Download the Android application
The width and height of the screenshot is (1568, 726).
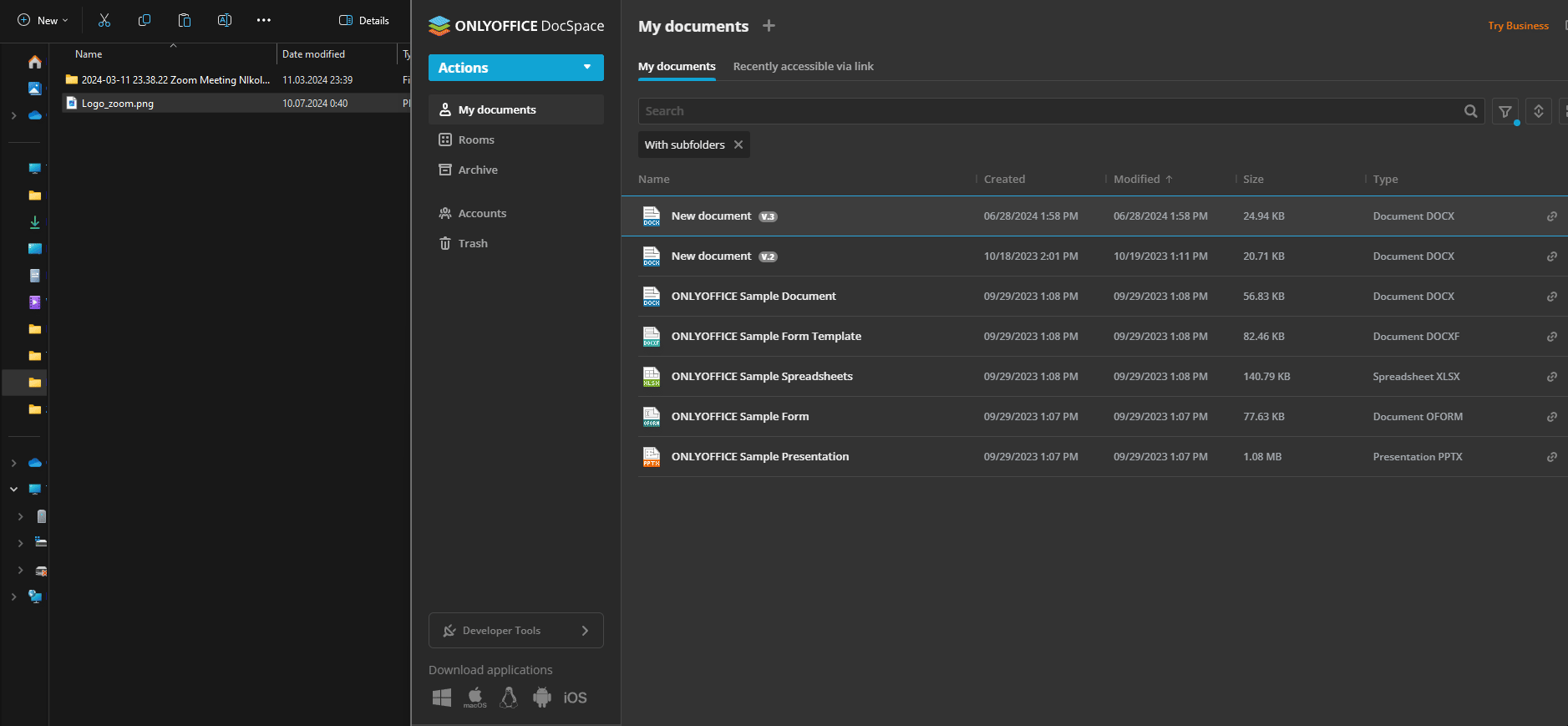coord(542,698)
